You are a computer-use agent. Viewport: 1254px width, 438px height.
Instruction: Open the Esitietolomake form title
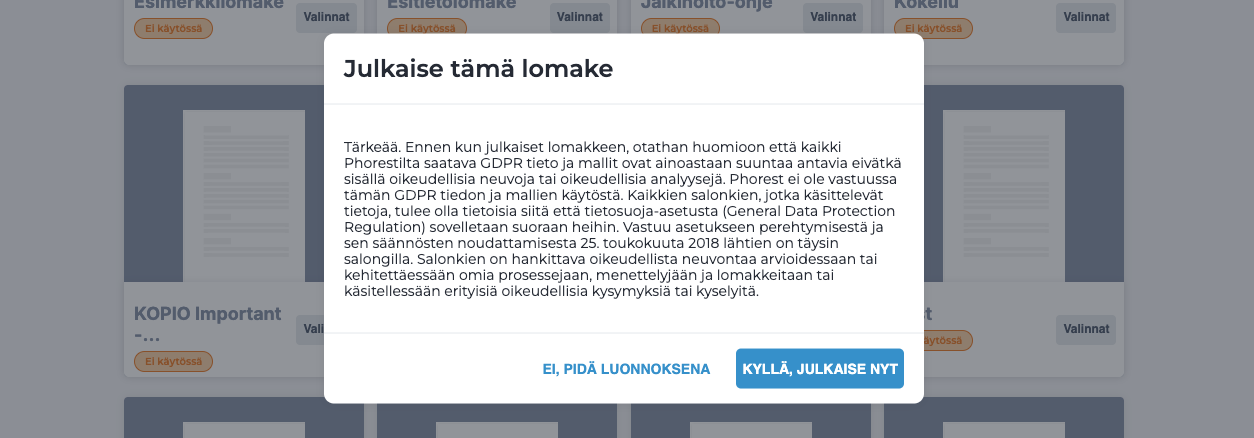coord(452,4)
